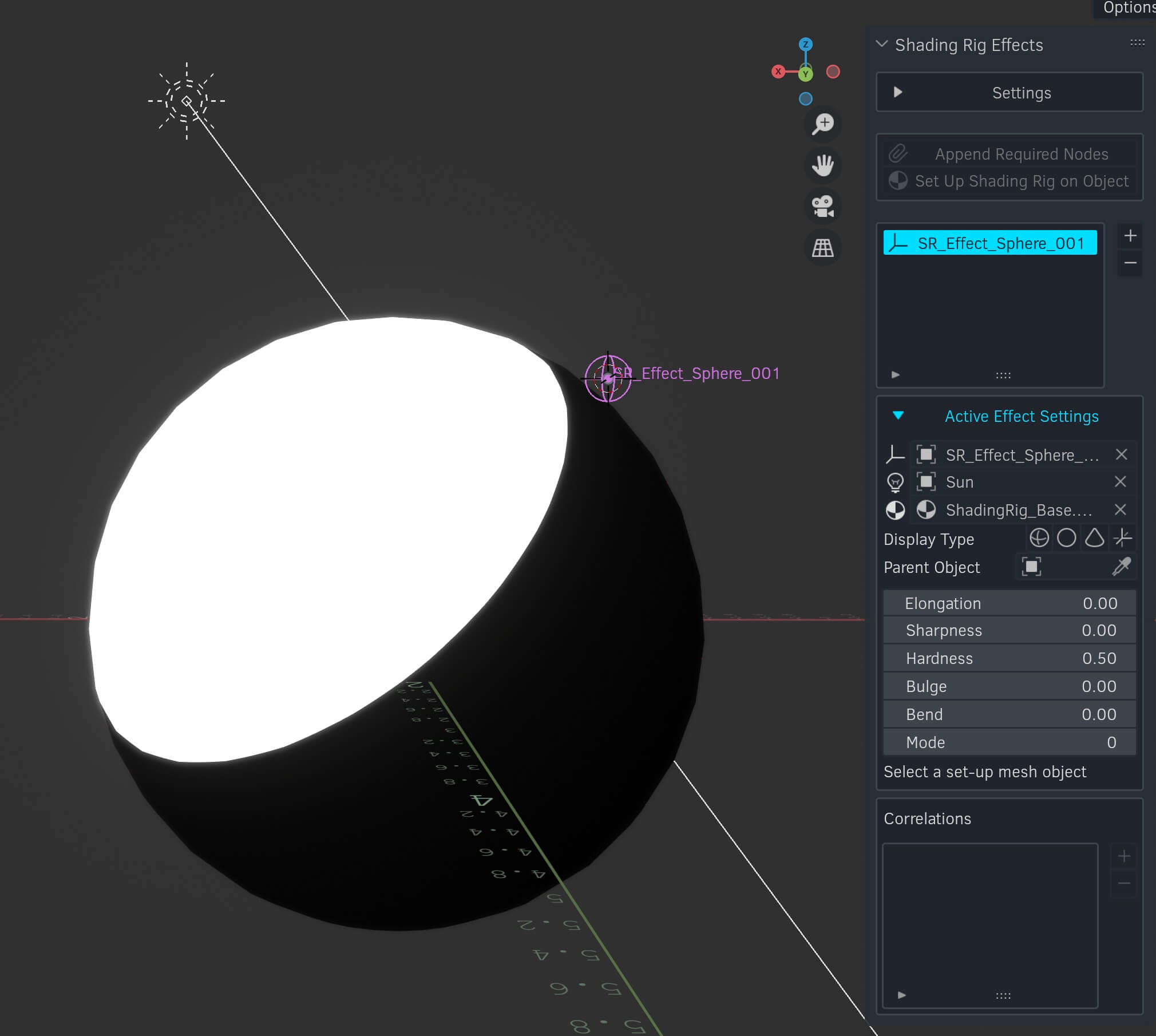Switch perspective/orthographic with the grid icon
Viewport: 1156px width, 1036px height.
[x=823, y=248]
